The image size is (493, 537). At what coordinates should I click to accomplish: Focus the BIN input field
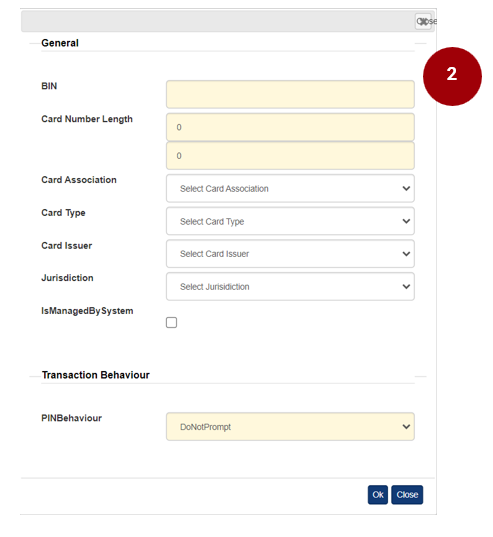[x=290, y=95]
